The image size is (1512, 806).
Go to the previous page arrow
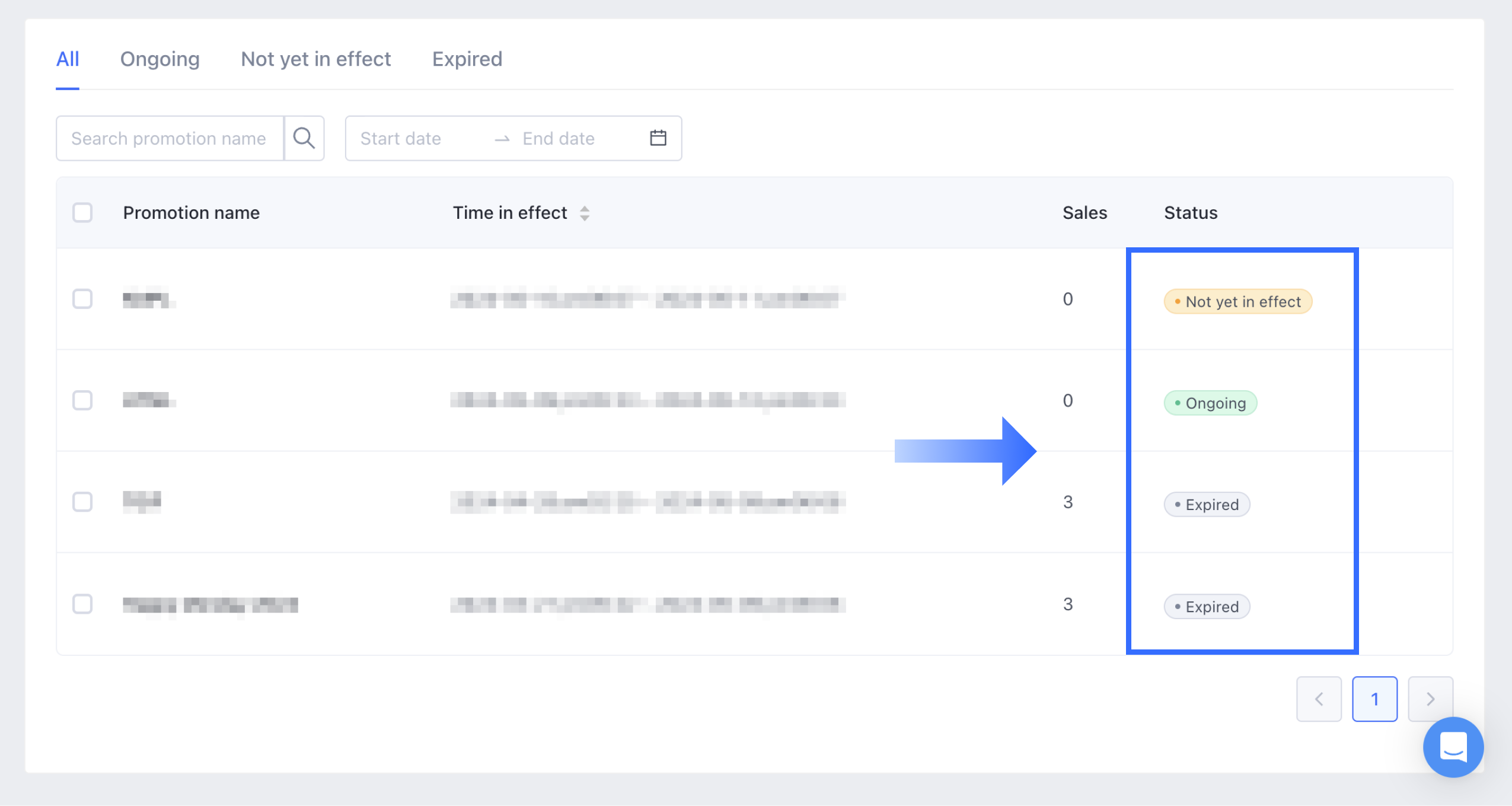pos(1319,699)
